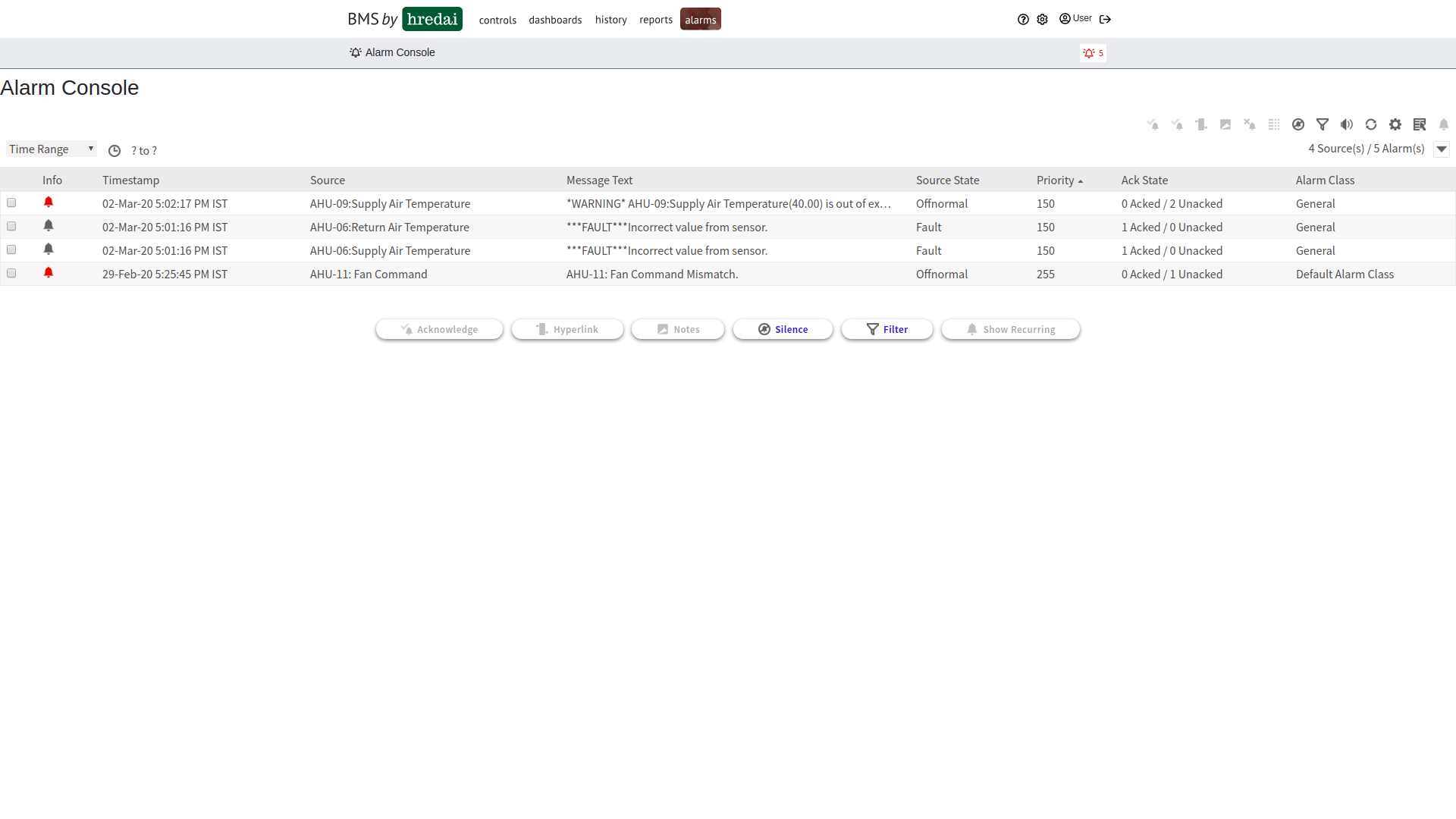Click the Hyperlink toolbar icon
1456x819 pixels.
tap(1201, 124)
